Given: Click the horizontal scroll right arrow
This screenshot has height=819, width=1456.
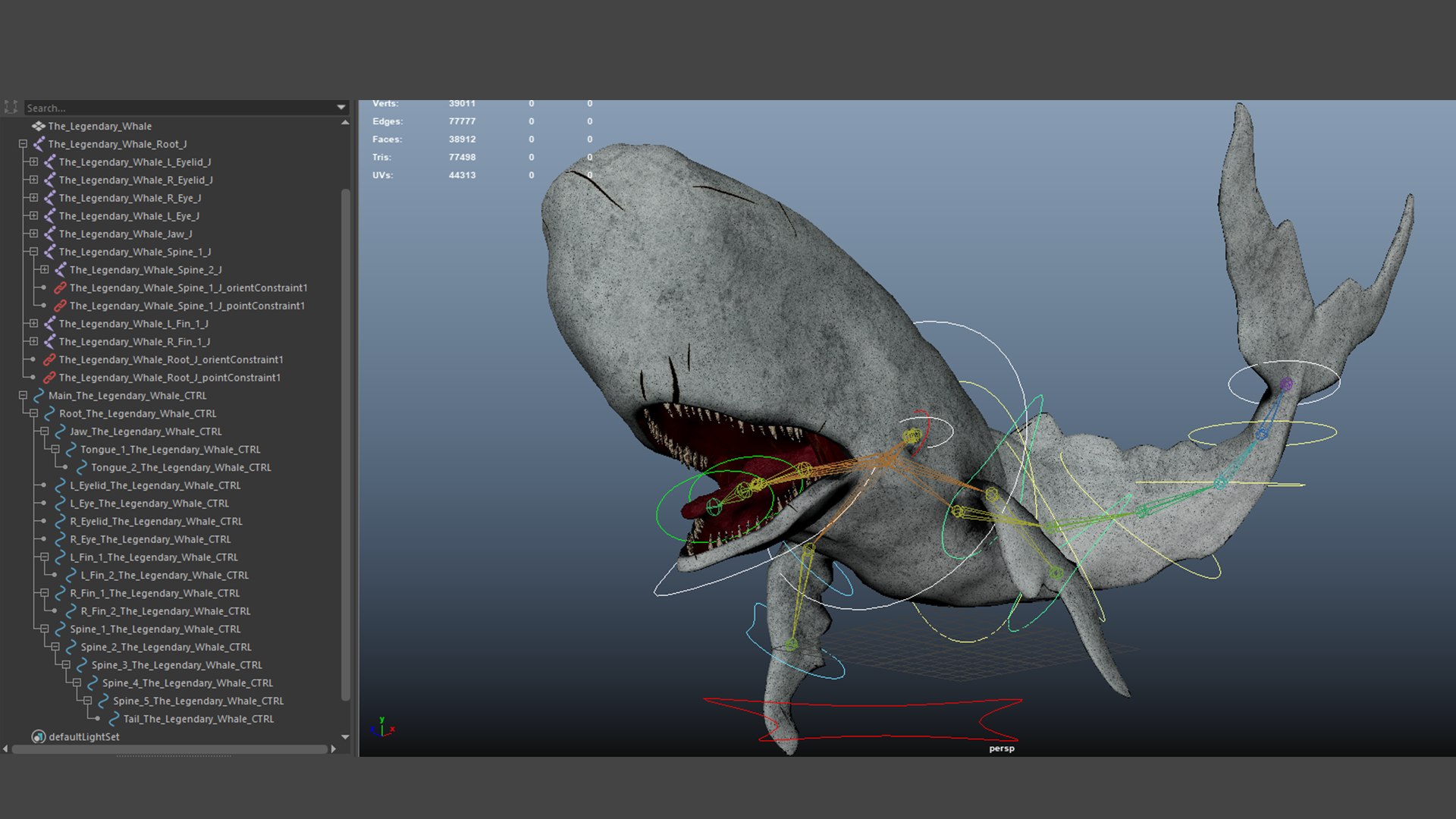Looking at the screenshot, I should (333, 749).
